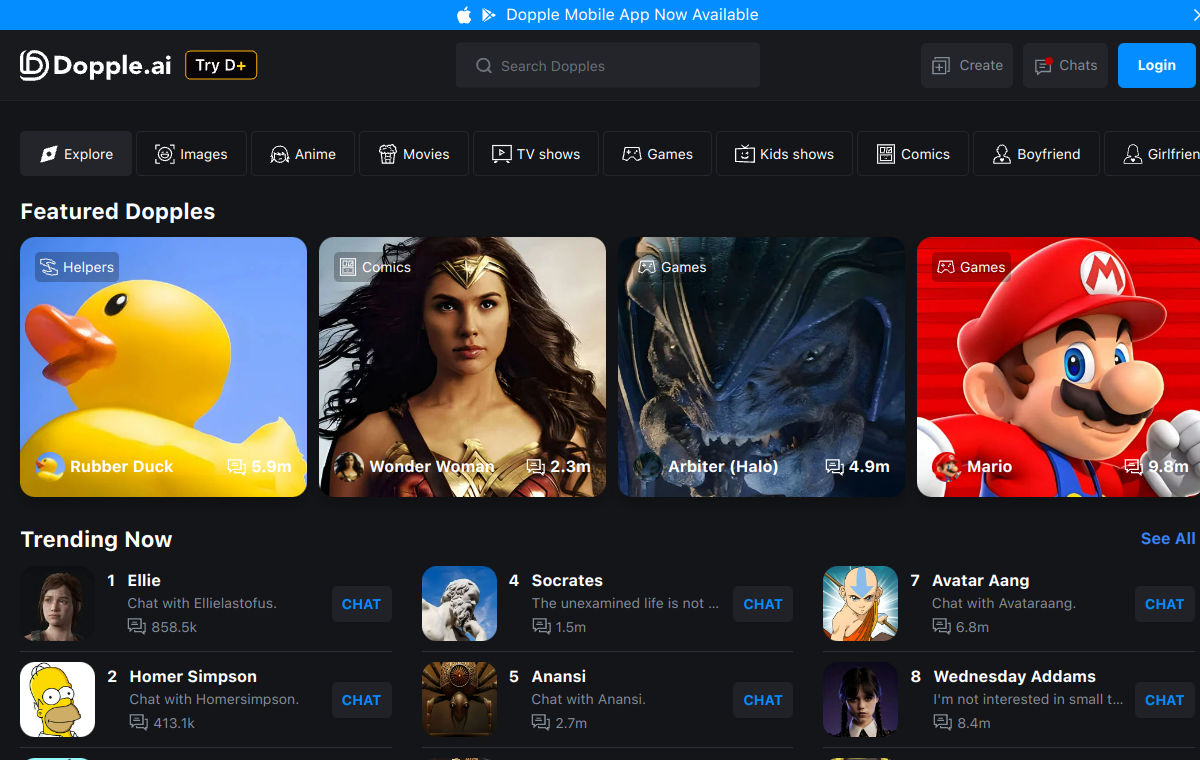Select the Boyfriend tab
This screenshot has width=1200, height=760.
click(1036, 154)
